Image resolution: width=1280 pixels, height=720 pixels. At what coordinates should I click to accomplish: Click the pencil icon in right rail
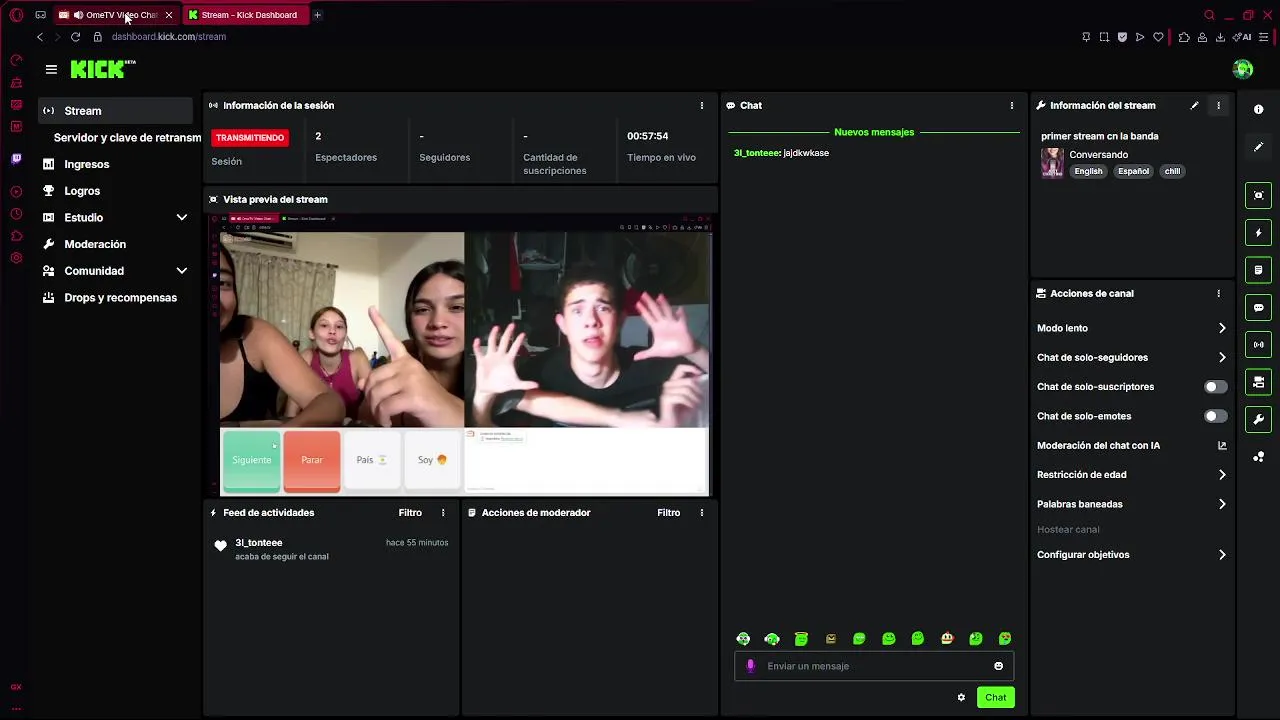coord(1258,147)
